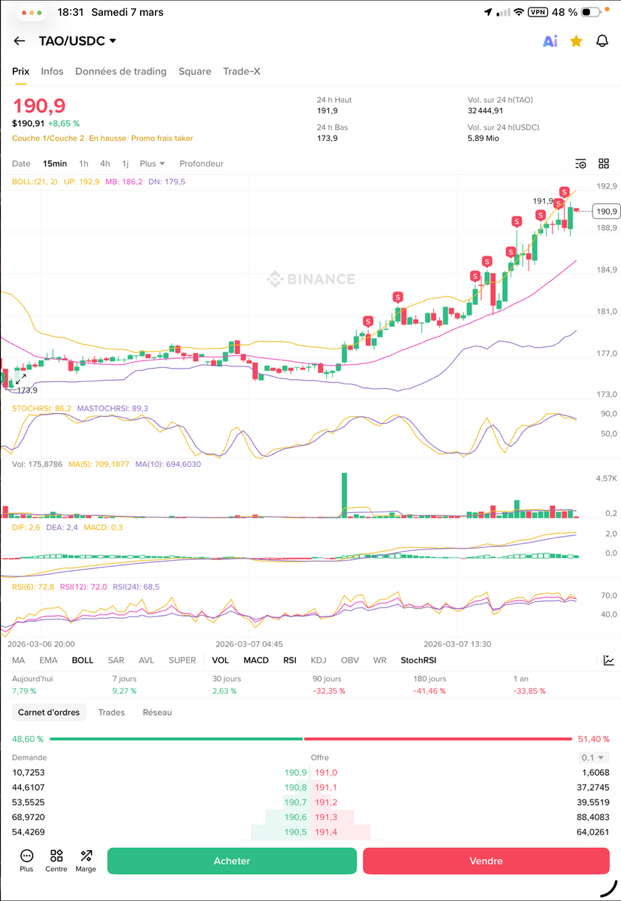Open Données de trading tab
621x901 pixels.
pos(121,71)
